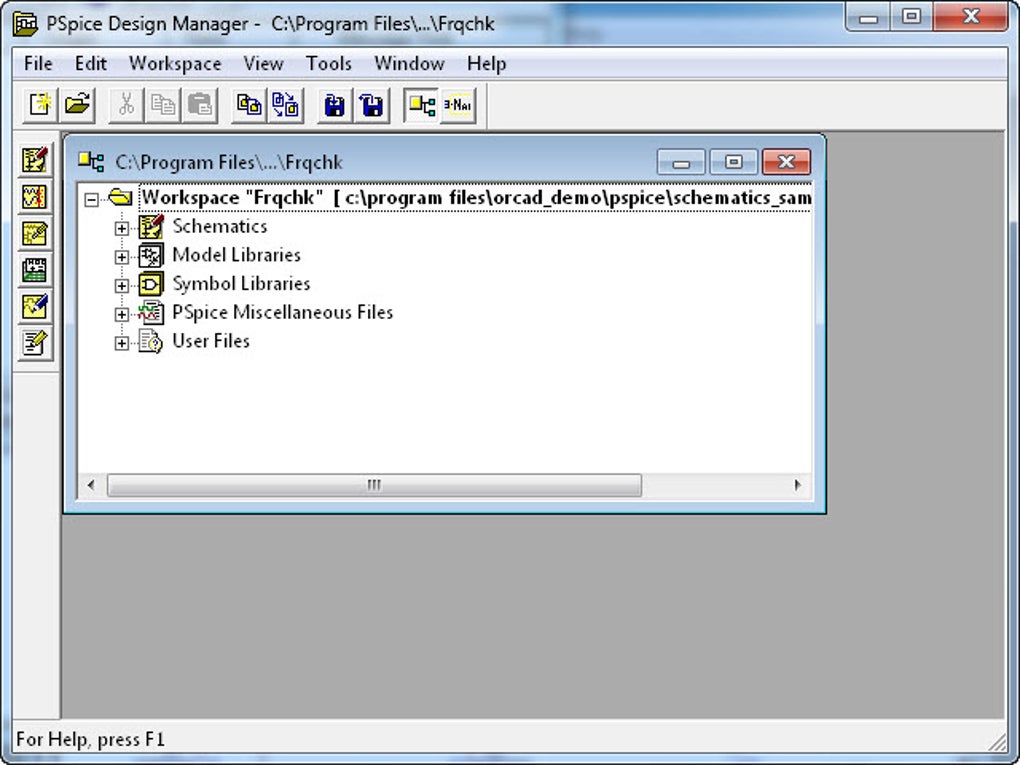The height and width of the screenshot is (765, 1020).
Task: Toggle the tree view toolbar icon
Action: click(422, 105)
